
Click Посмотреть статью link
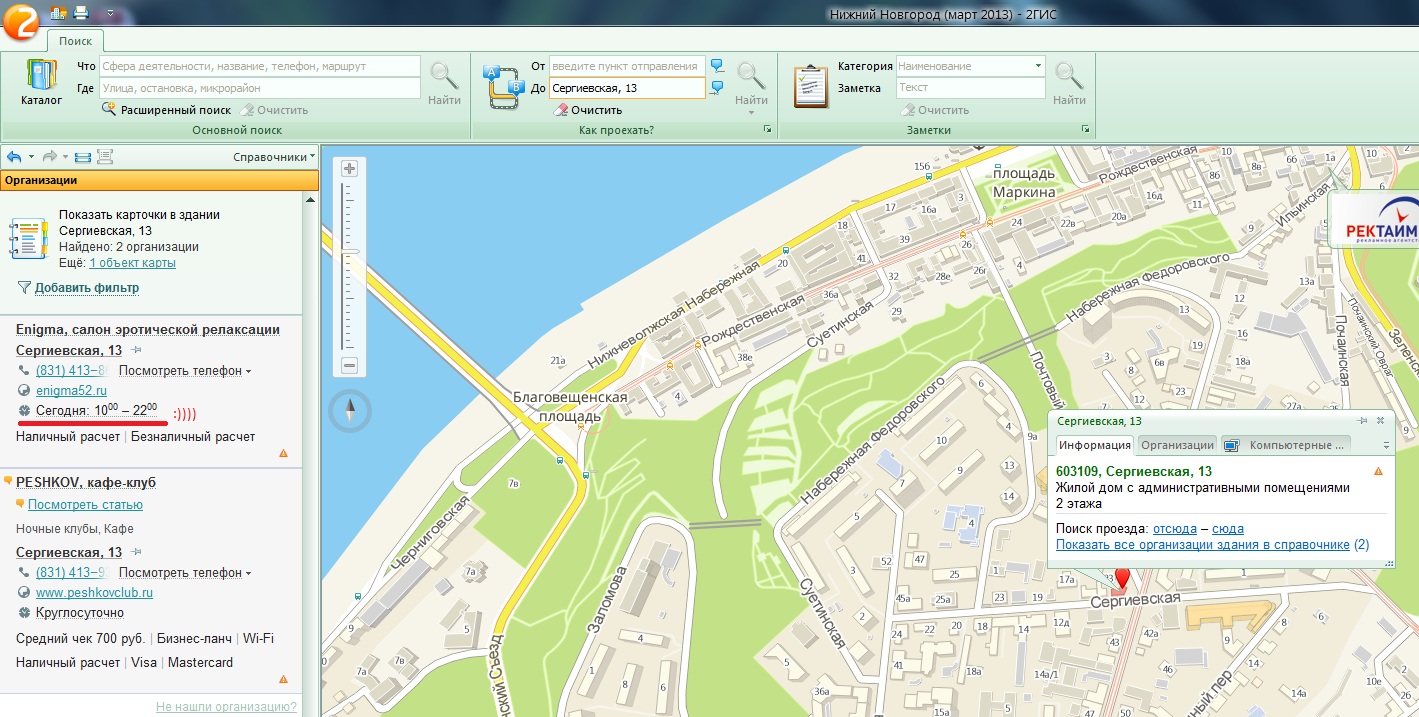tap(85, 505)
